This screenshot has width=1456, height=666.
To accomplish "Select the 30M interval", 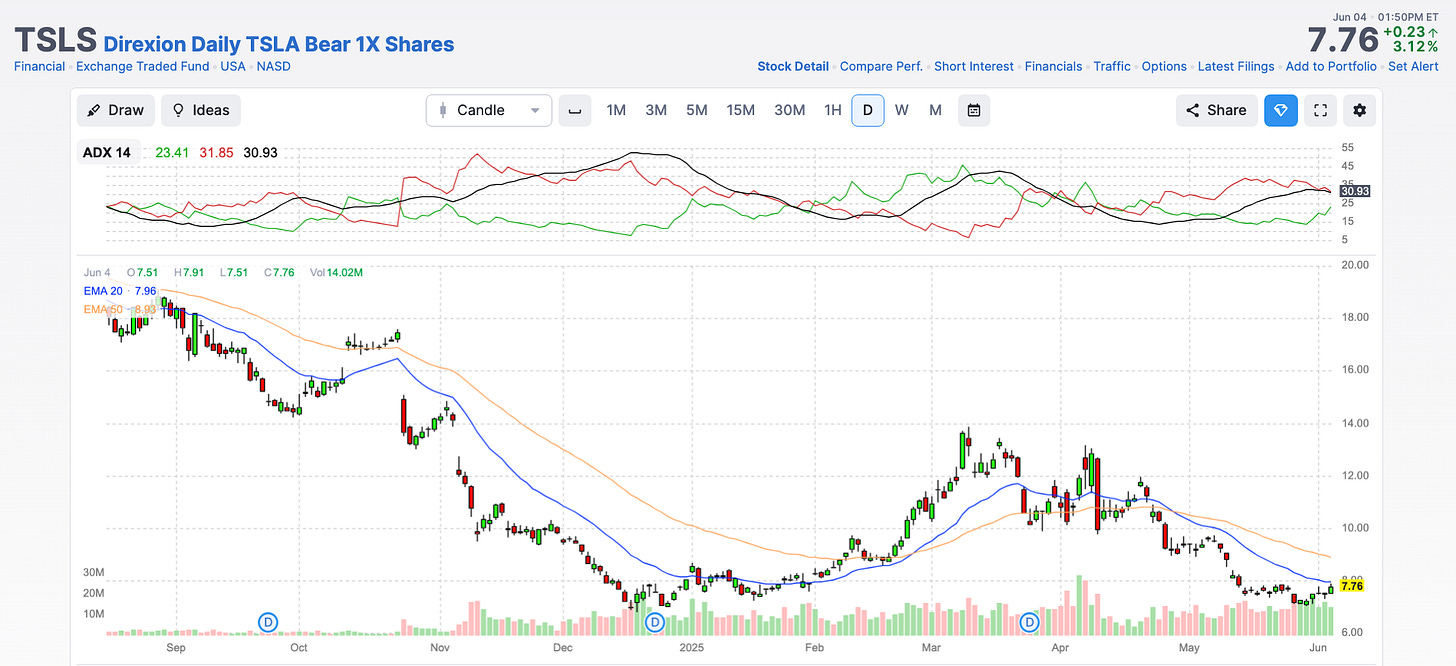I will (790, 110).
